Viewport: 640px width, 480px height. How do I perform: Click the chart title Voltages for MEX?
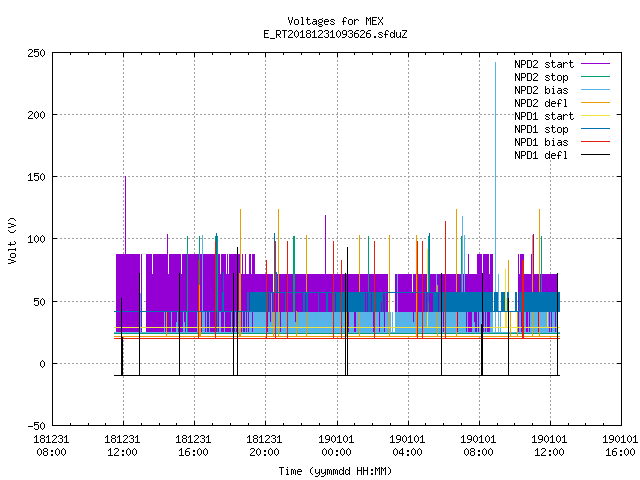click(x=336, y=21)
